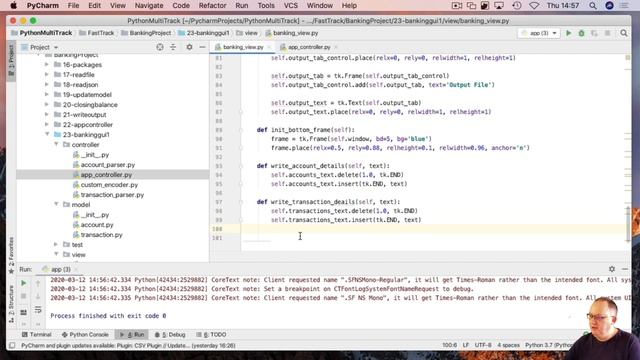Click the UTF-8 encoding status bar entry
640x360 pixels.
483,345
